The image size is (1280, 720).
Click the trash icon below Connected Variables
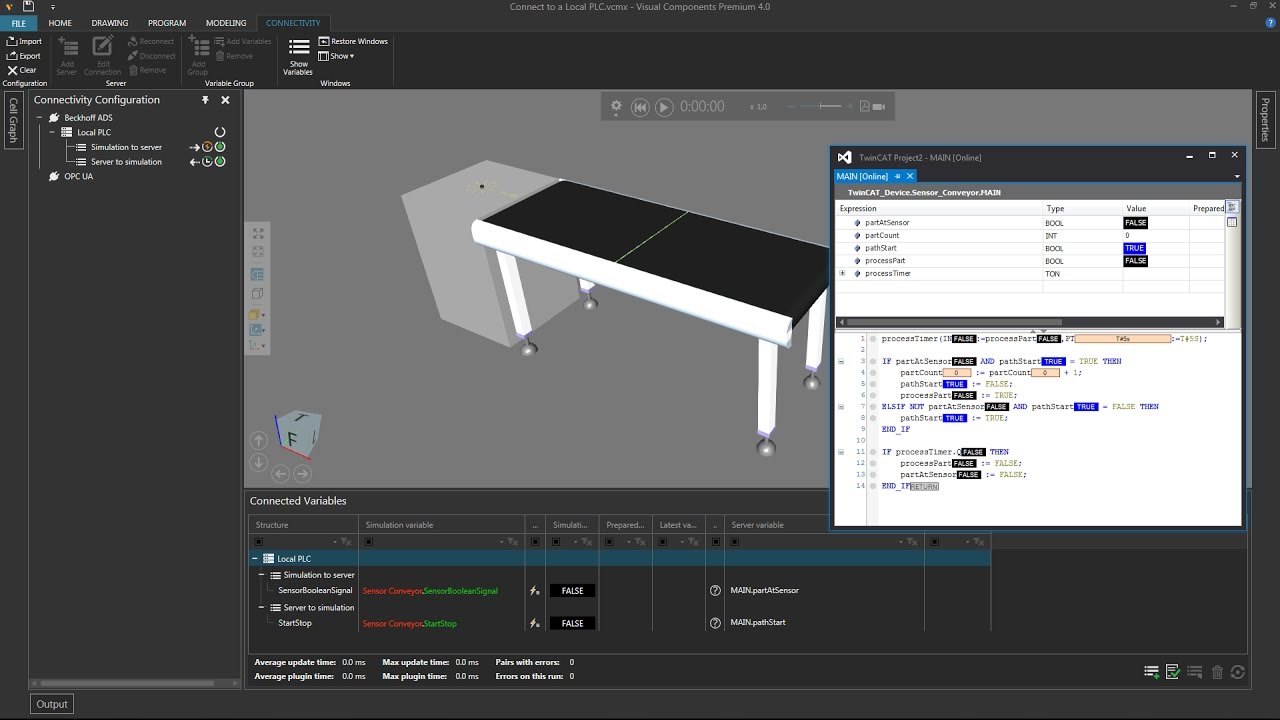click(1216, 671)
